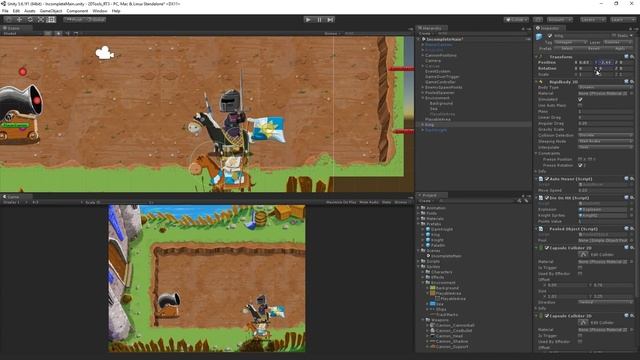Click first Edit Collider button
This screenshot has height=360, width=640.
point(583,254)
